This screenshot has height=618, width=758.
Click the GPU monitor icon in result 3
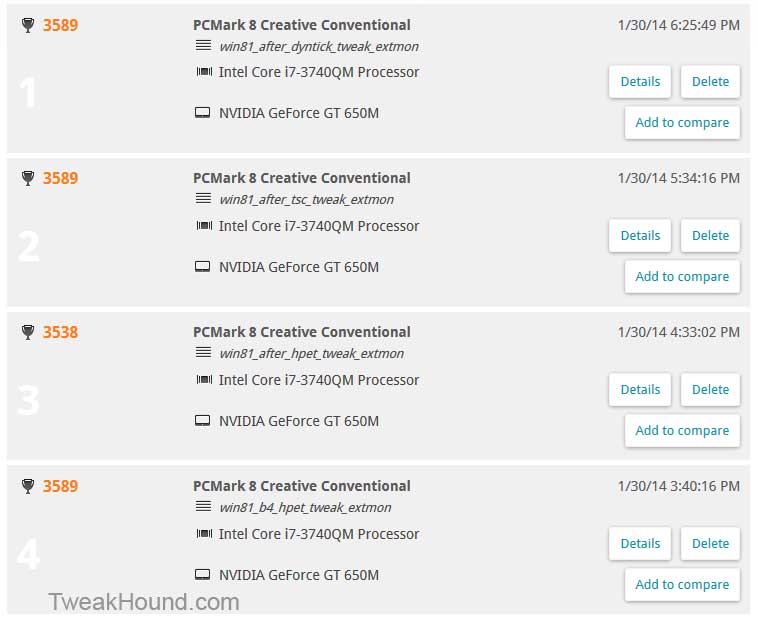click(202, 421)
